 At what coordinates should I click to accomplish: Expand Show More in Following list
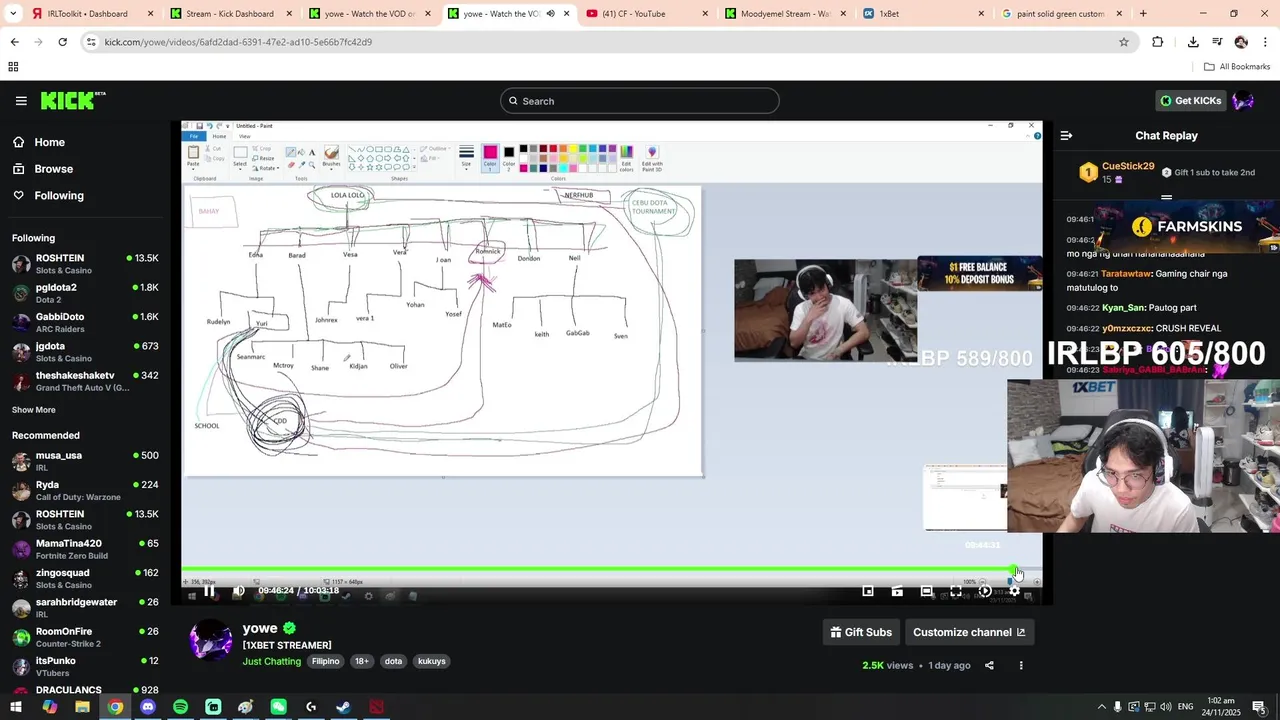(x=34, y=410)
